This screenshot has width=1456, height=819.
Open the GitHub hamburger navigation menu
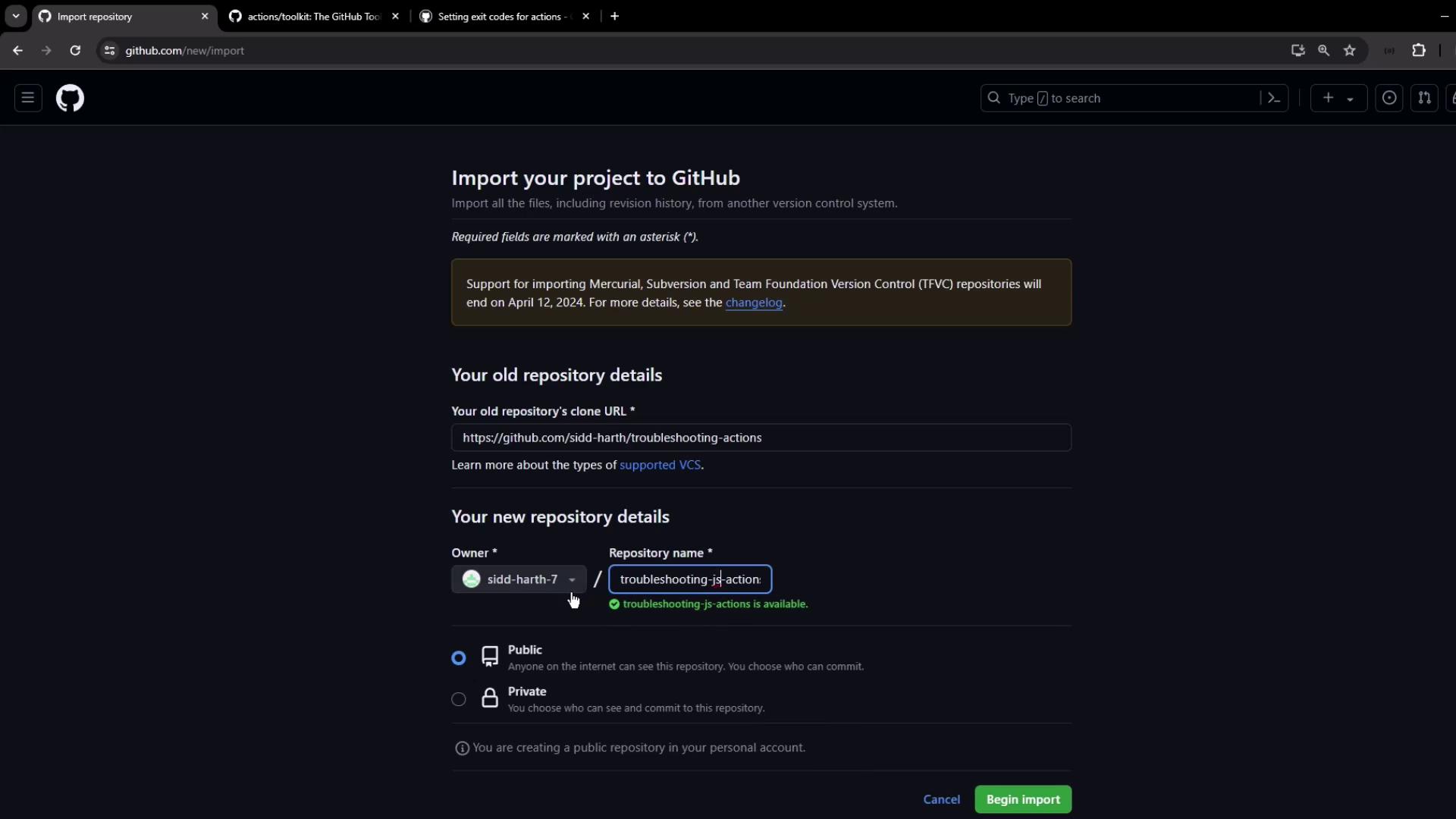click(x=28, y=98)
